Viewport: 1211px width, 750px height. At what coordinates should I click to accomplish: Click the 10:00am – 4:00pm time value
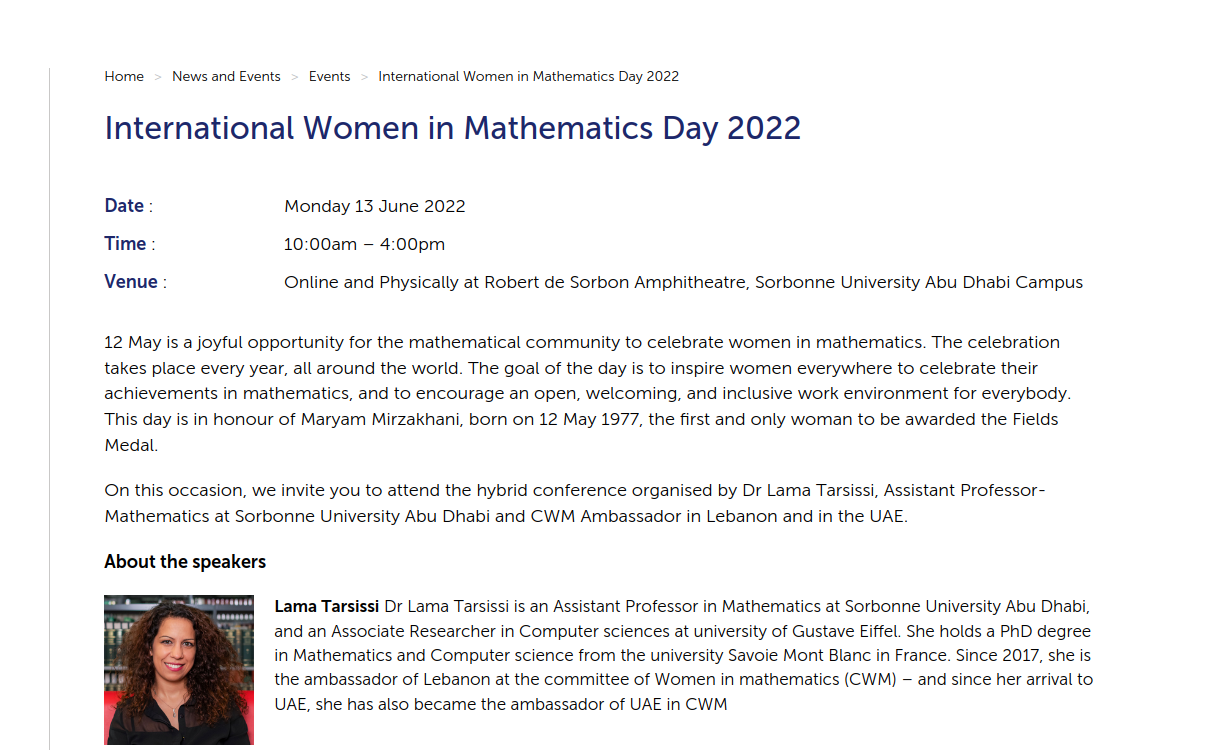coord(364,245)
